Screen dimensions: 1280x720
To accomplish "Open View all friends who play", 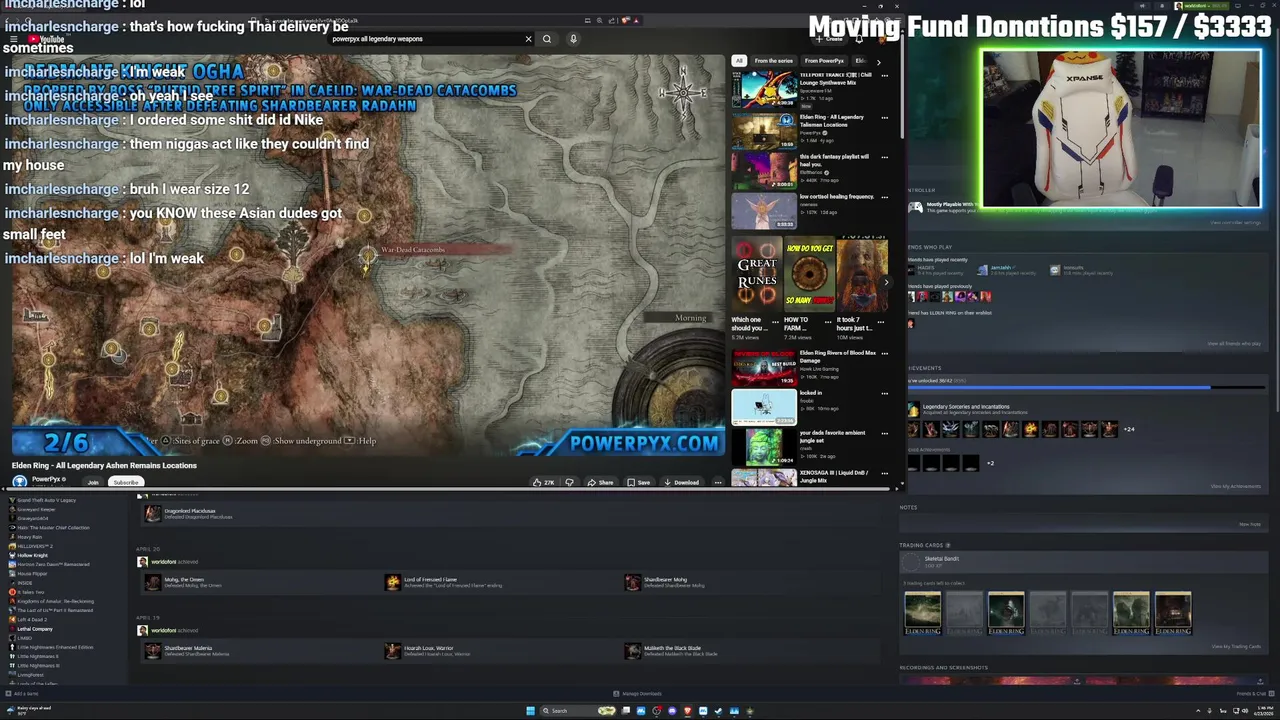I will 1234,343.
